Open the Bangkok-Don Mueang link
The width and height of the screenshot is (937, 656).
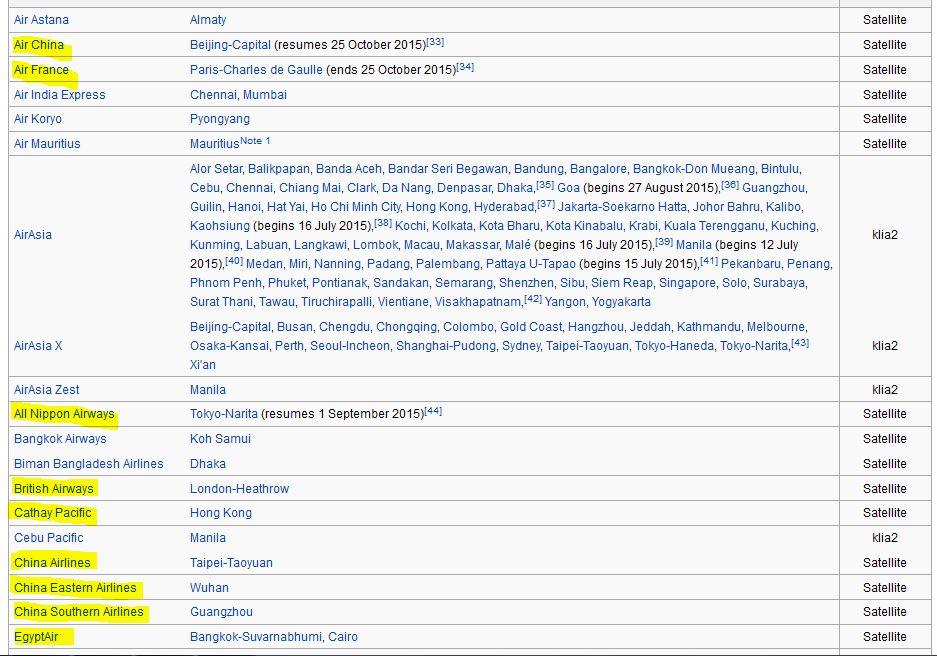tap(694, 169)
